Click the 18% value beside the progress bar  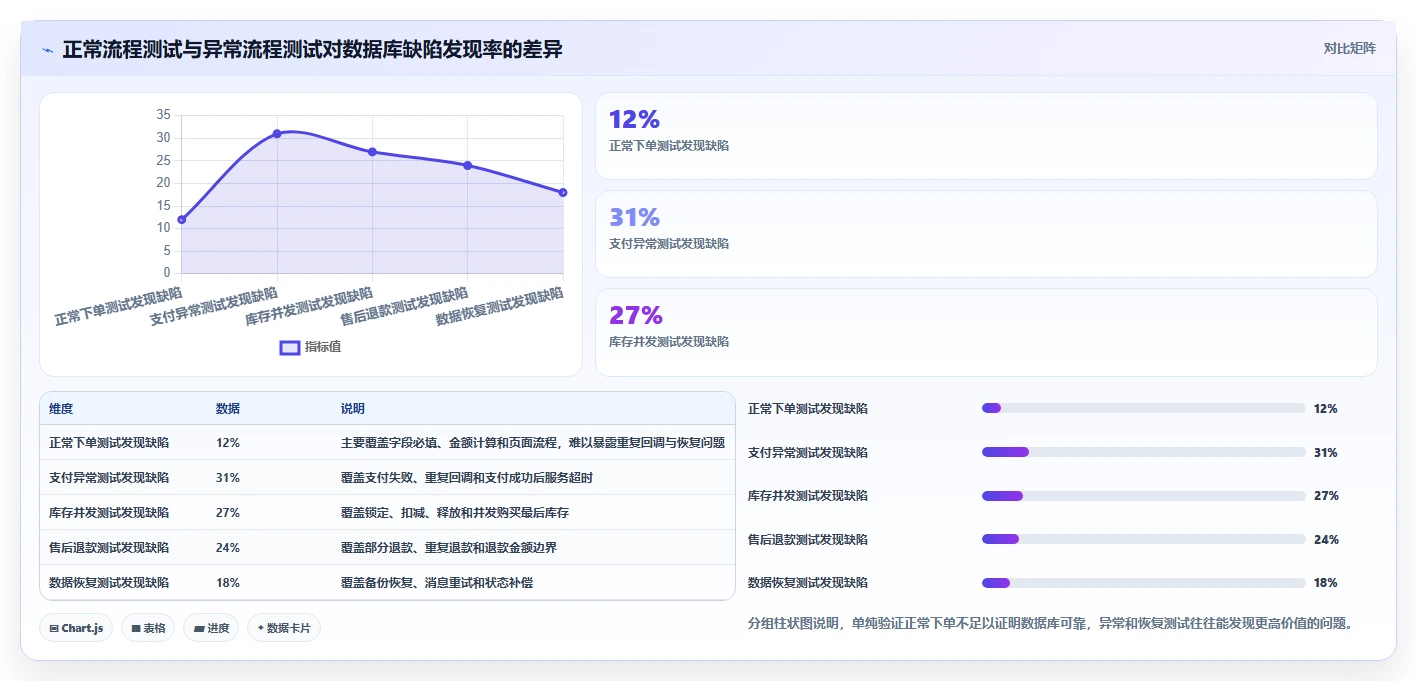tap(1326, 582)
